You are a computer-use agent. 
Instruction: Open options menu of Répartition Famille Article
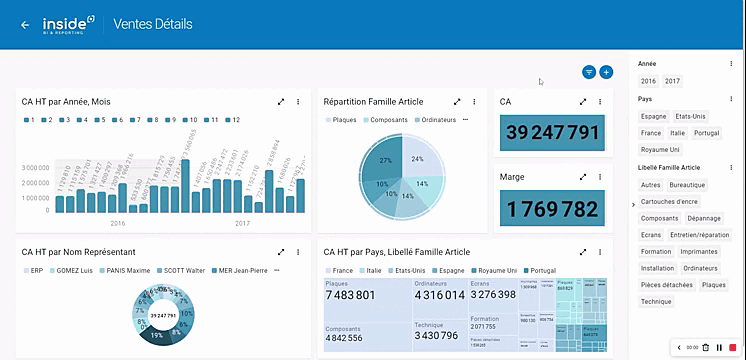[474, 102]
